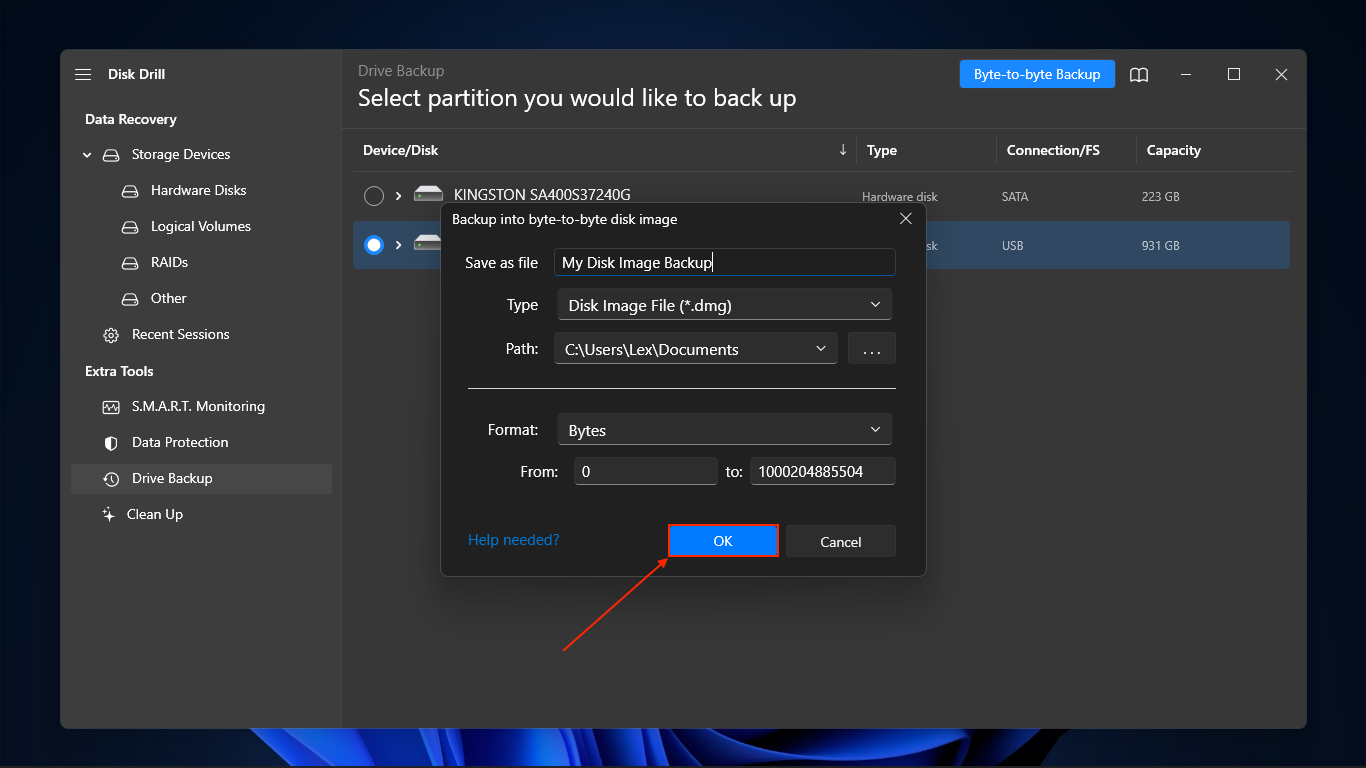The height and width of the screenshot is (768, 1366).
Task: Expand the selected USB disk row
Action: pos(398,245)
